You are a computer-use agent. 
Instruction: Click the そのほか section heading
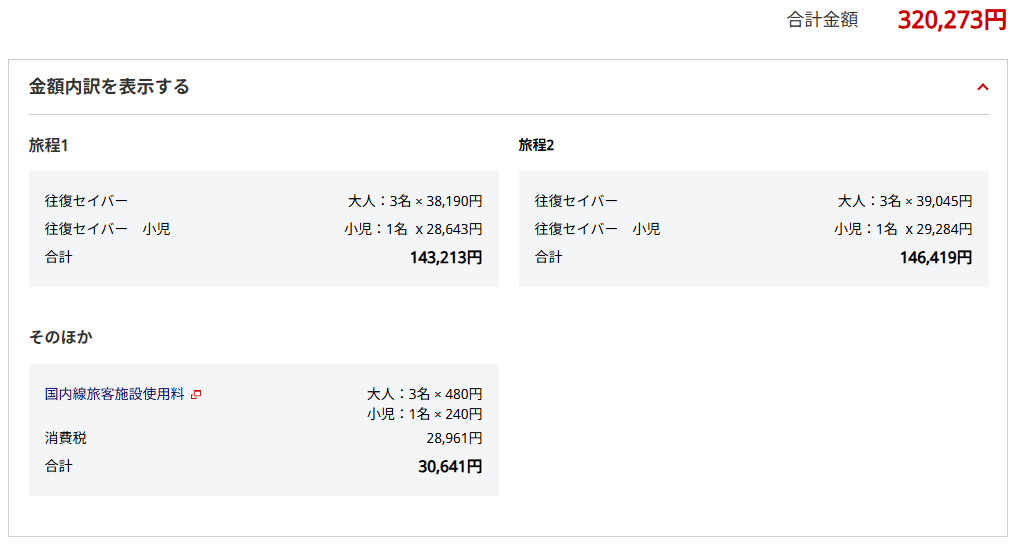click(x=61, y=337)
